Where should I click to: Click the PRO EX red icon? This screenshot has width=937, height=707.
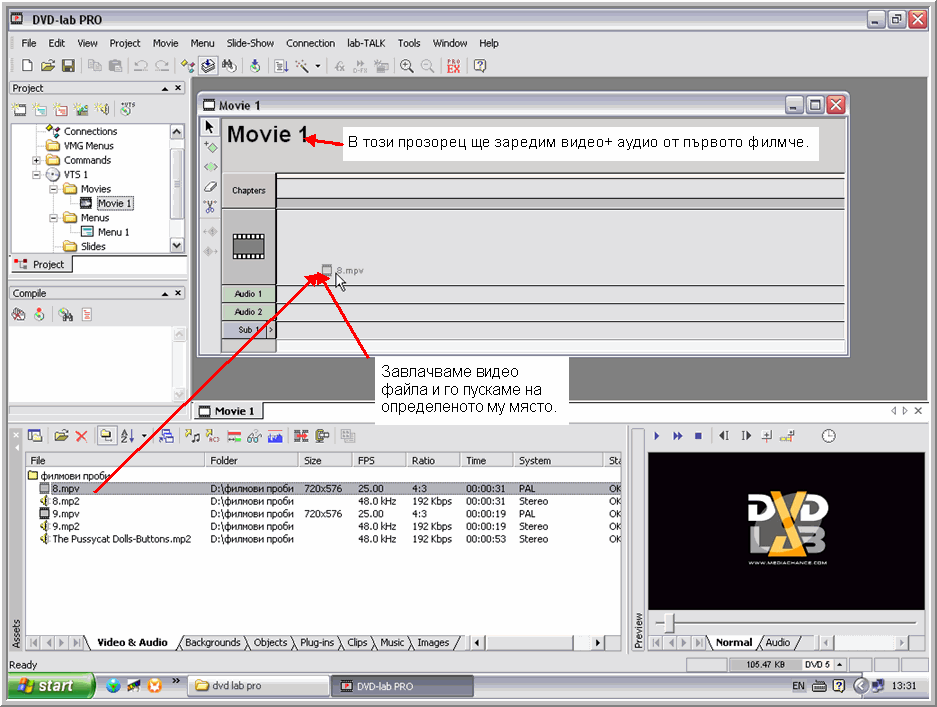point(454,66)
